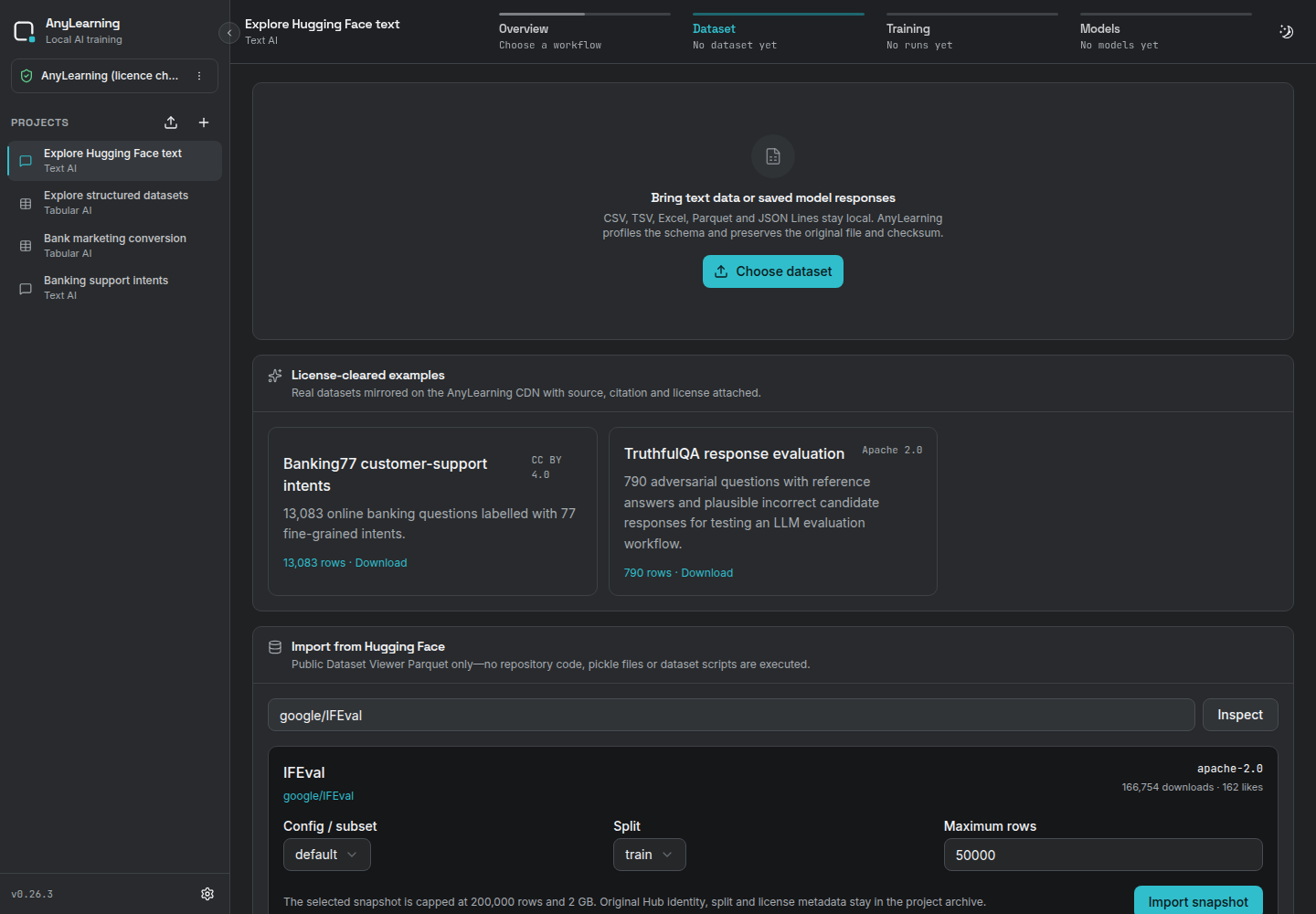Screen dimensions: 1316x914
Task: Click the licence shield icon
Action: (x=27, y=76)
